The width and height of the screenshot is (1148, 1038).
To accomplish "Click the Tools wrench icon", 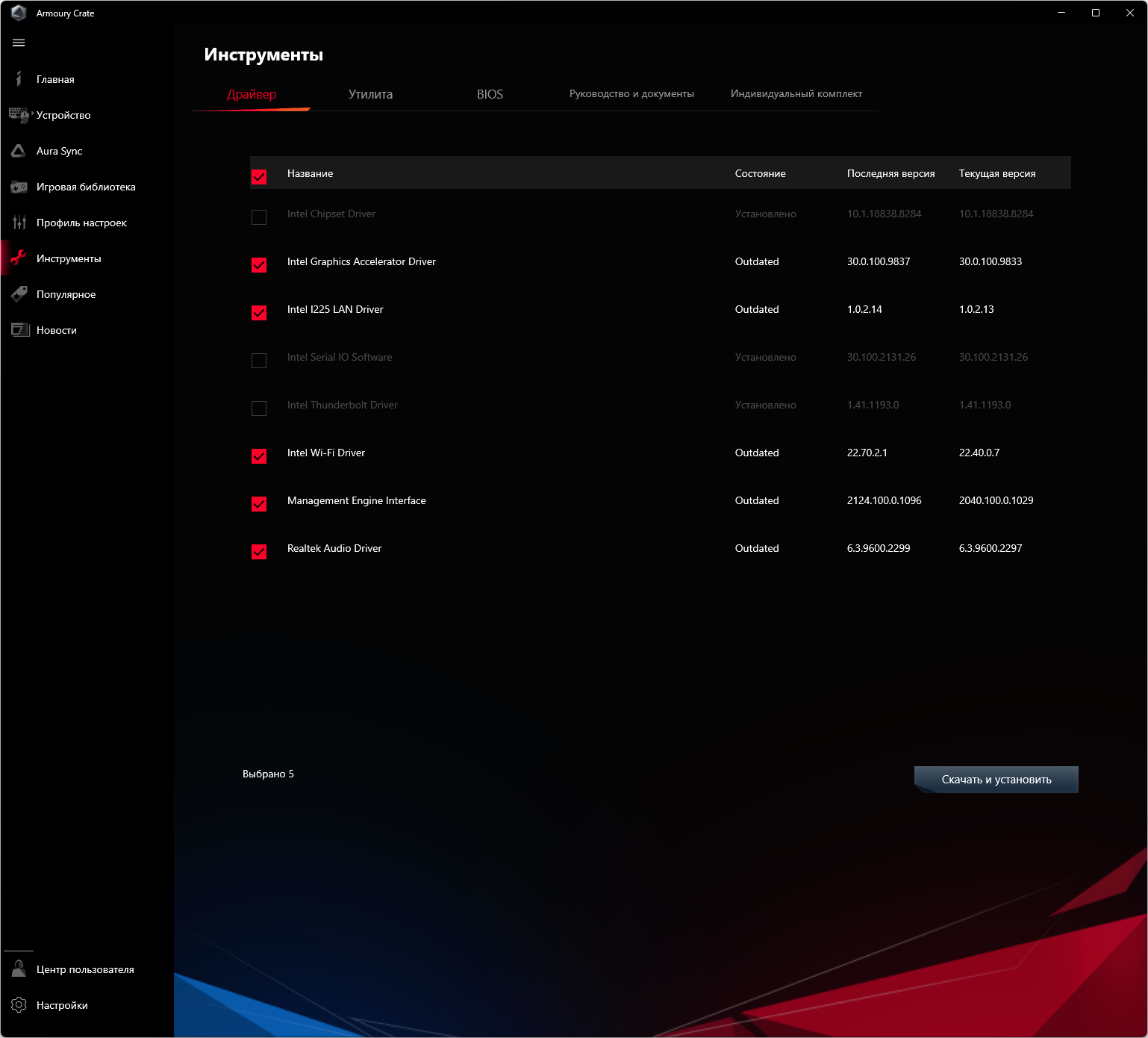I will pyautogui.click(x=19, y=258).
